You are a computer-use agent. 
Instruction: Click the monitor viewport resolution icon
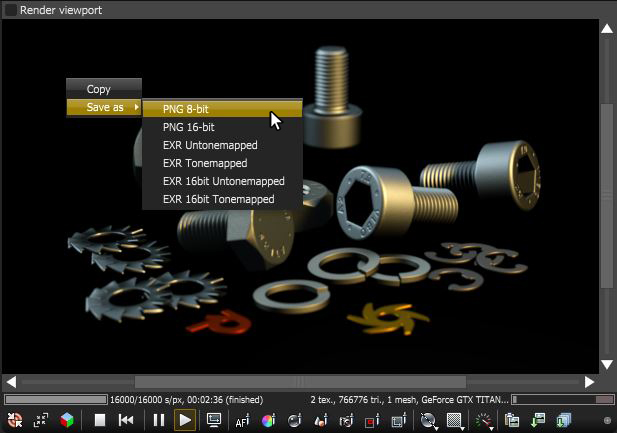click(214, 420)
